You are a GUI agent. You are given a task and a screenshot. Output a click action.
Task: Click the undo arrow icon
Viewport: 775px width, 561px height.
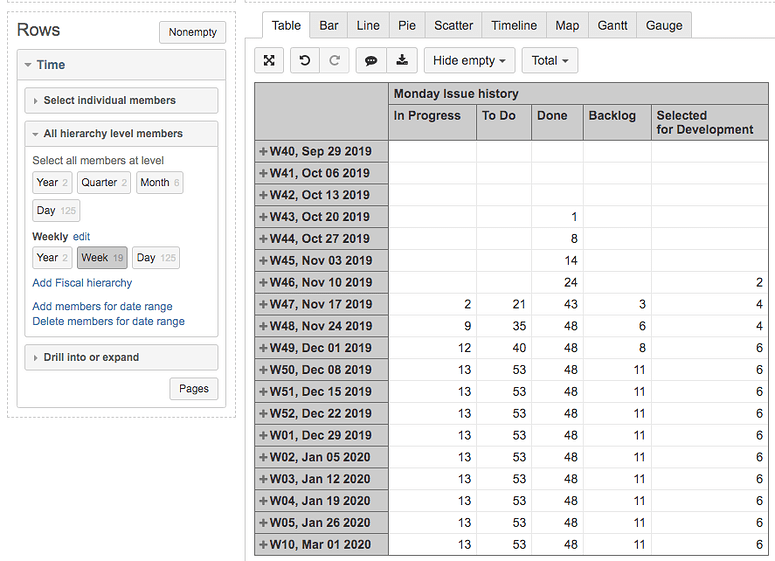304,61
